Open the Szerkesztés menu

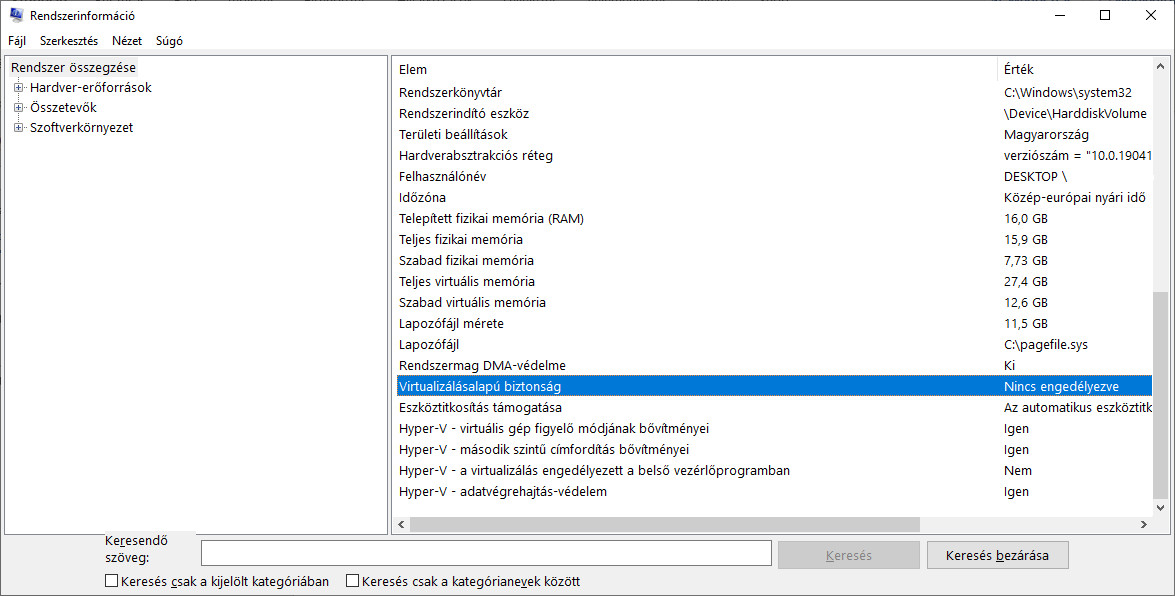[69, 40]
